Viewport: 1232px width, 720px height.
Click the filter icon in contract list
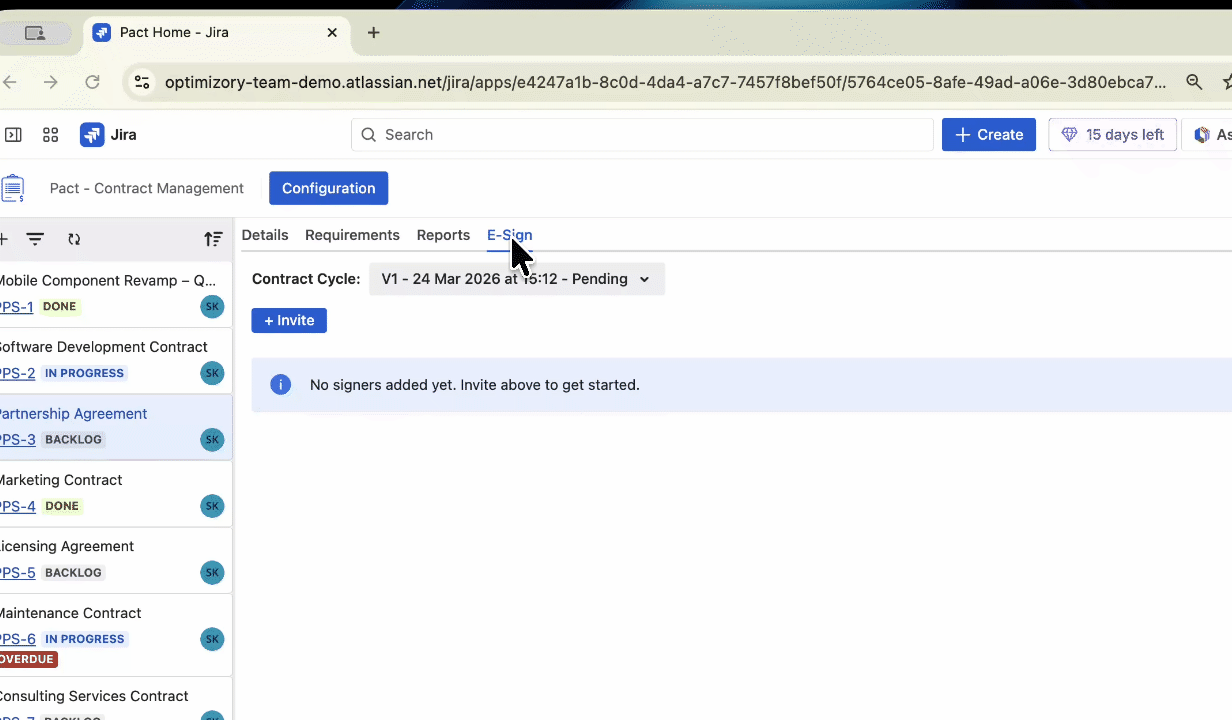[x=35, y=239]
